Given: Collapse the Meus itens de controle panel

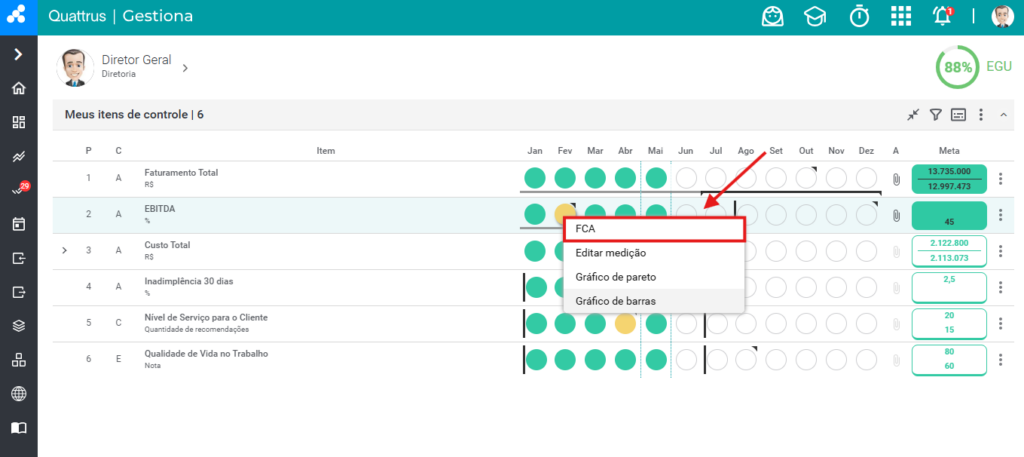Looking at the screenshot, I should point(1003,115).
